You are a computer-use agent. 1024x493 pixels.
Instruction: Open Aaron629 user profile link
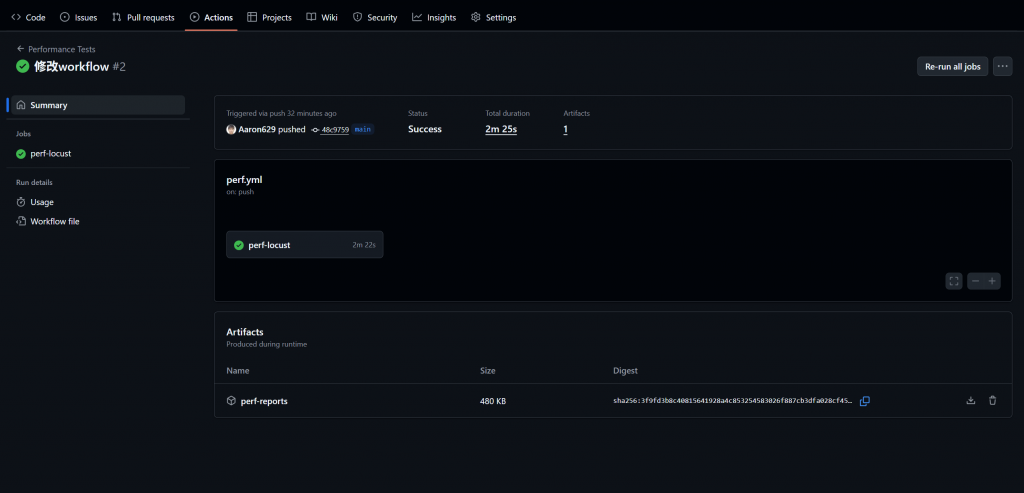point(257,129)
